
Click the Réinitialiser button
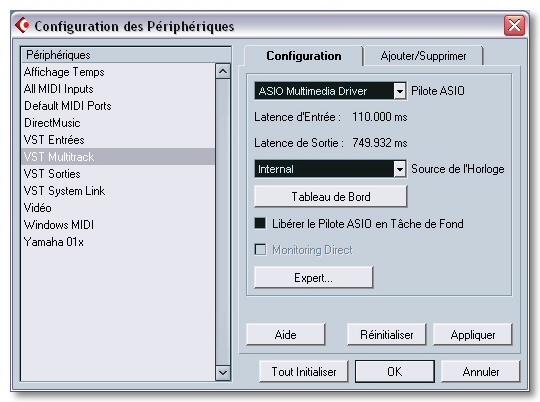tap(386, 334)
